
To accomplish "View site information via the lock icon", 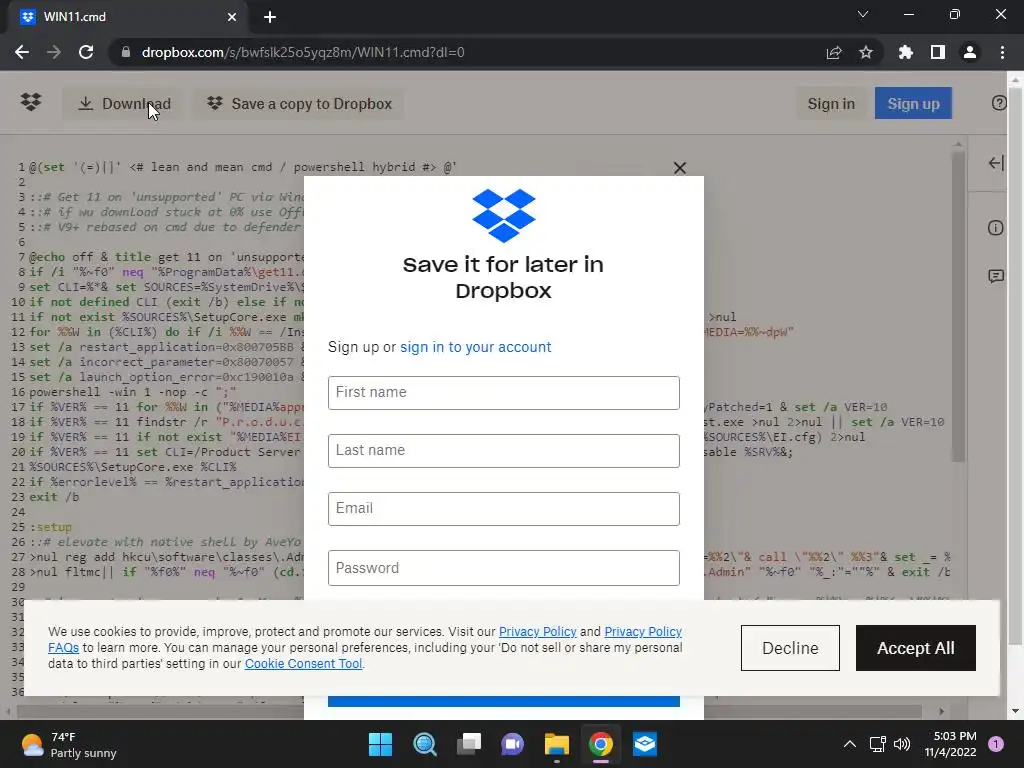I will point(126,52).
